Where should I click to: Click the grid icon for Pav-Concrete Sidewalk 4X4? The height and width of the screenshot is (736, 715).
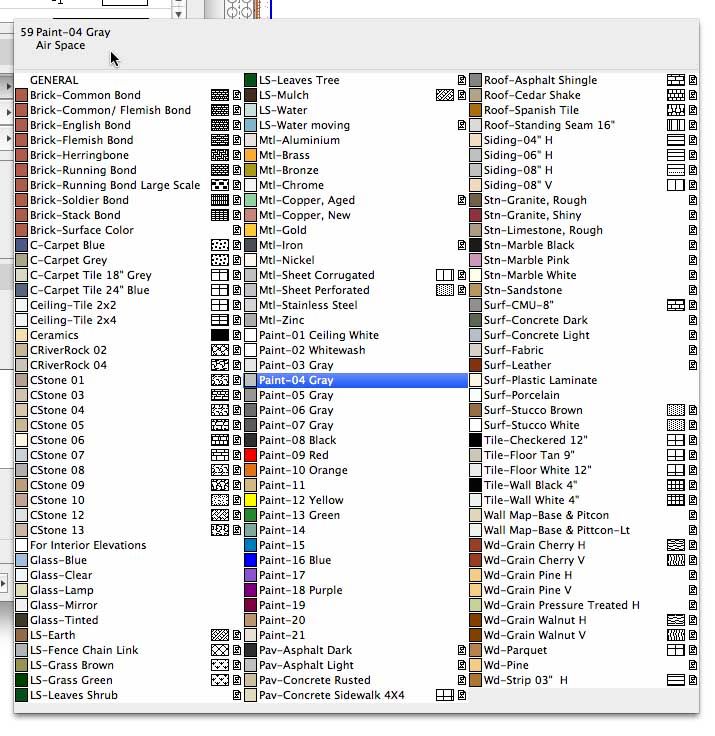click(x=445, y=695)
